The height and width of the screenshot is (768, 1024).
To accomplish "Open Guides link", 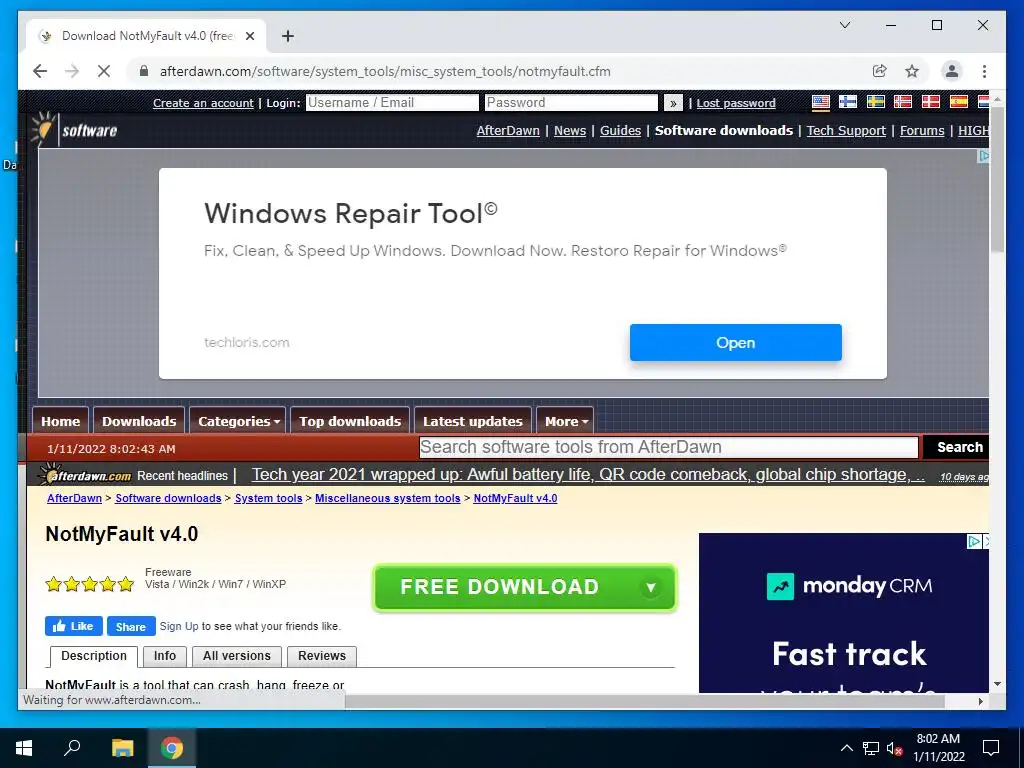I will (x=620, y=131).
